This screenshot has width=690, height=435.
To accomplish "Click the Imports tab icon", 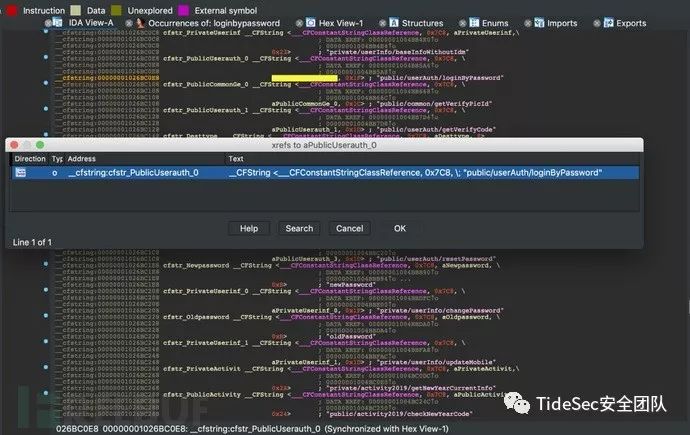I will coord(539,22).
